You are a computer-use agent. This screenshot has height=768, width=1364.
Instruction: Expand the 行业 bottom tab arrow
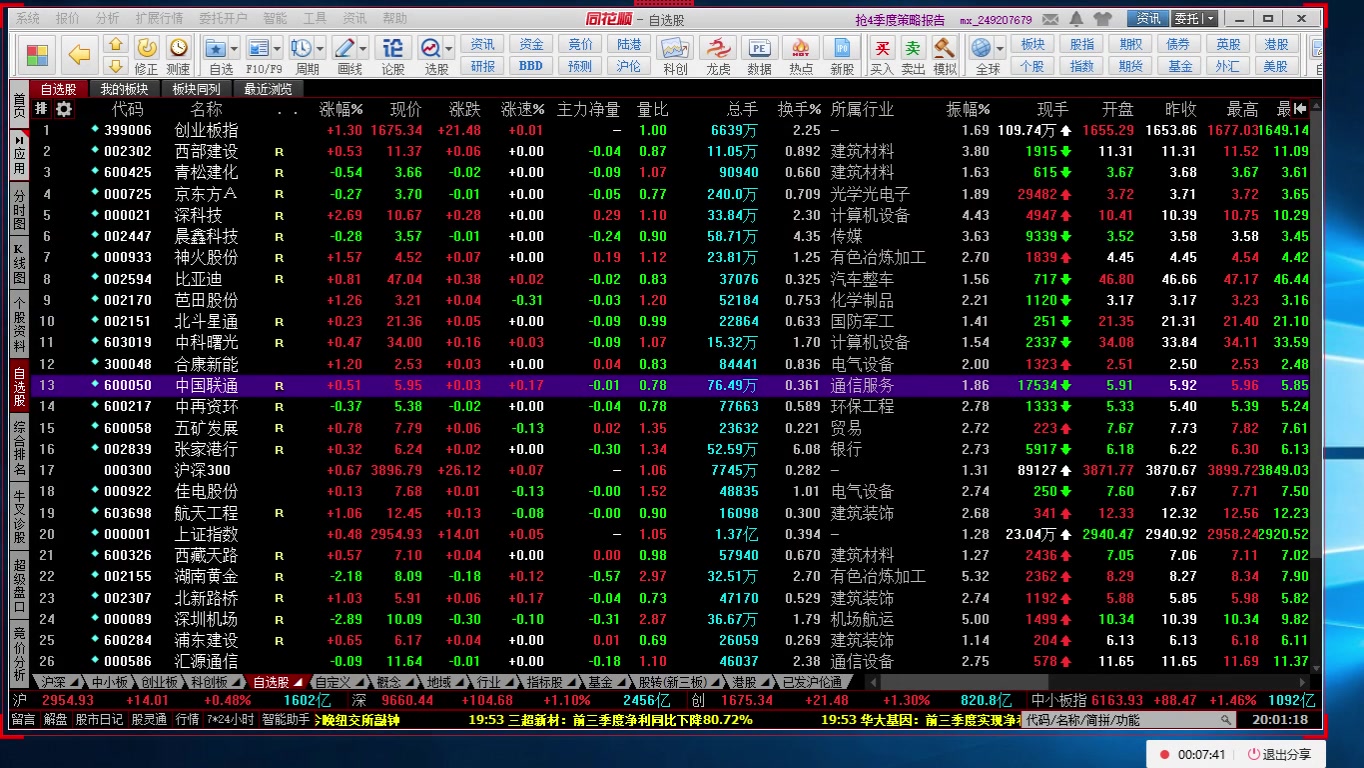point(509,682)
